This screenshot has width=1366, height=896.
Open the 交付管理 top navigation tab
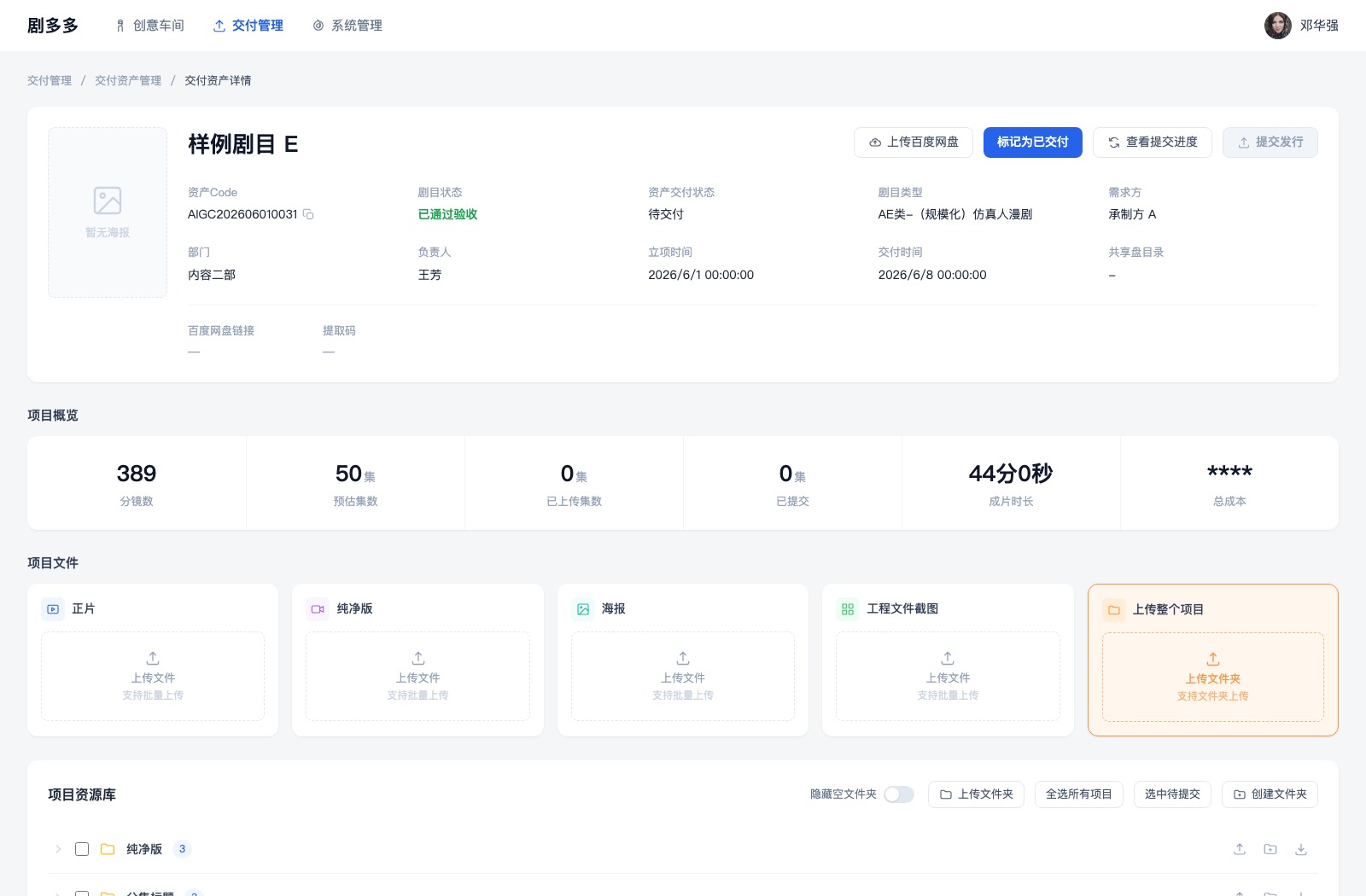point(248,26)
